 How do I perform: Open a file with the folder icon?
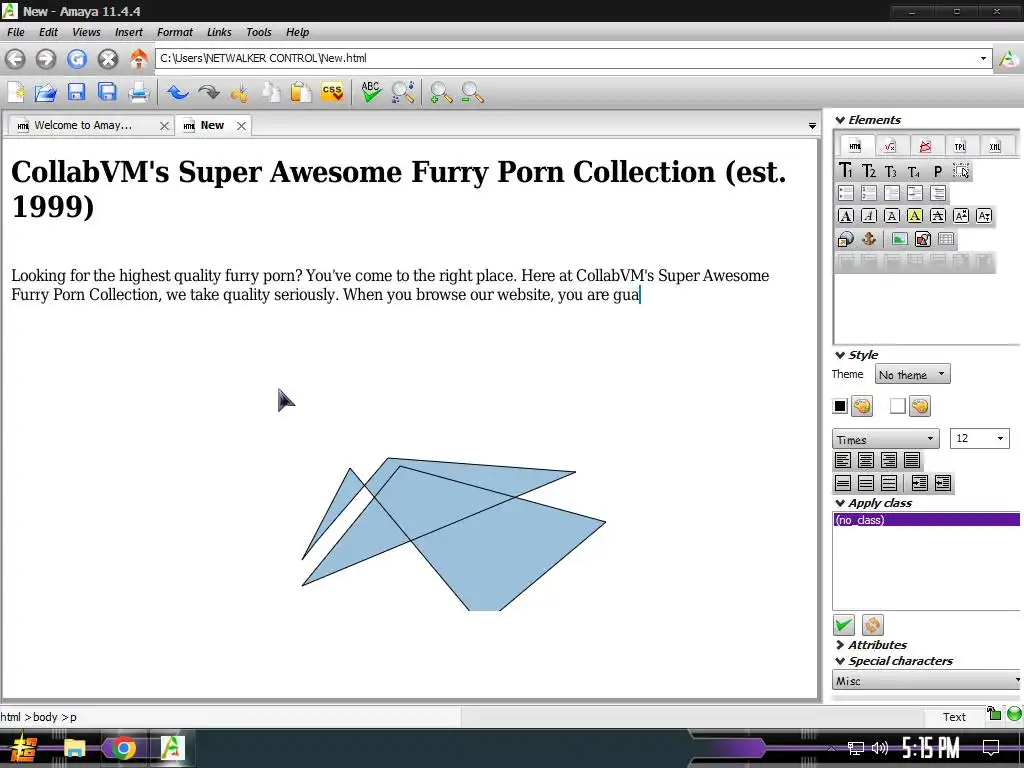[46, 93]
